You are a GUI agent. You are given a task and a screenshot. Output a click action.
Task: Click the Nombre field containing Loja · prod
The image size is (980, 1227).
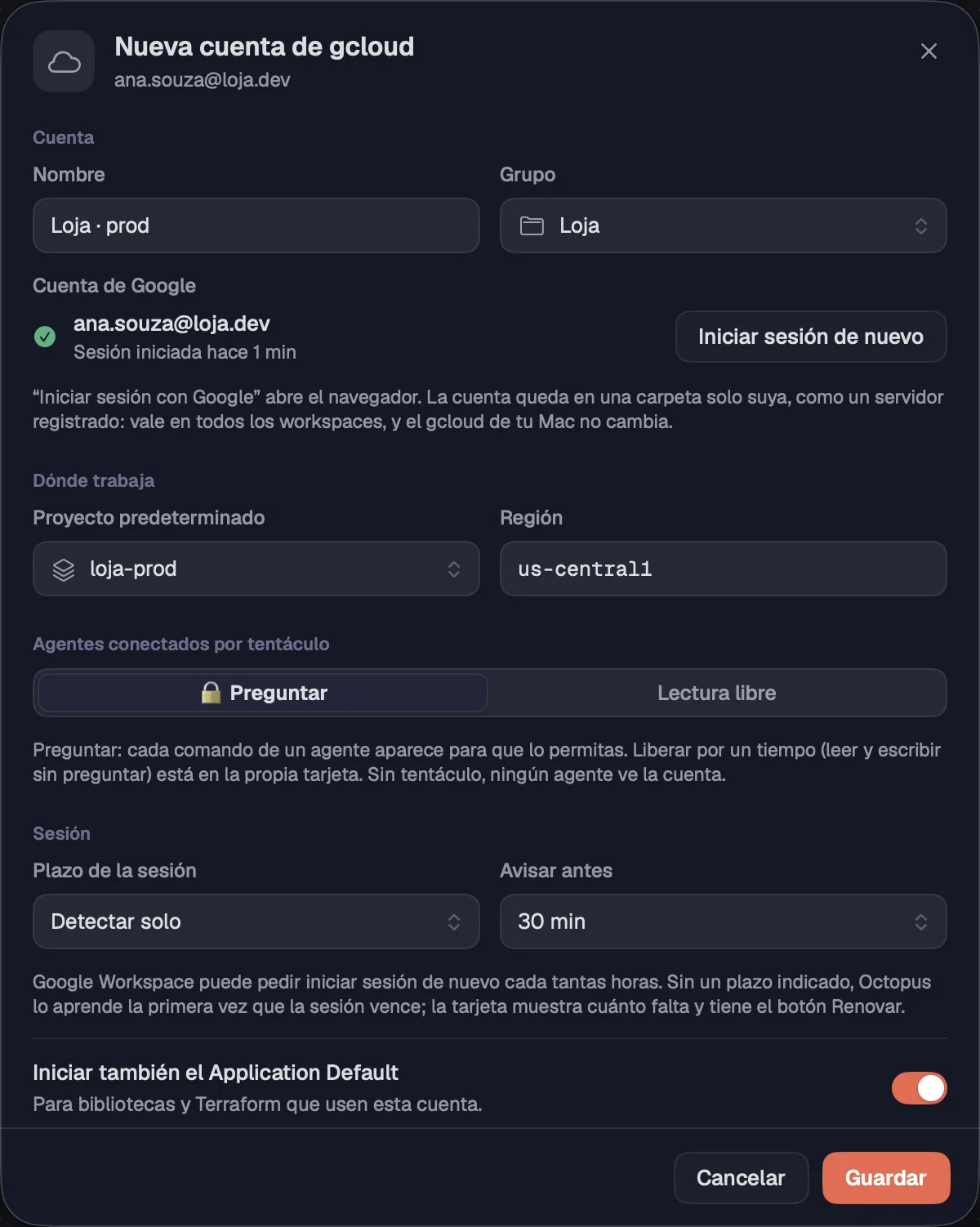(x=256, y=225)
